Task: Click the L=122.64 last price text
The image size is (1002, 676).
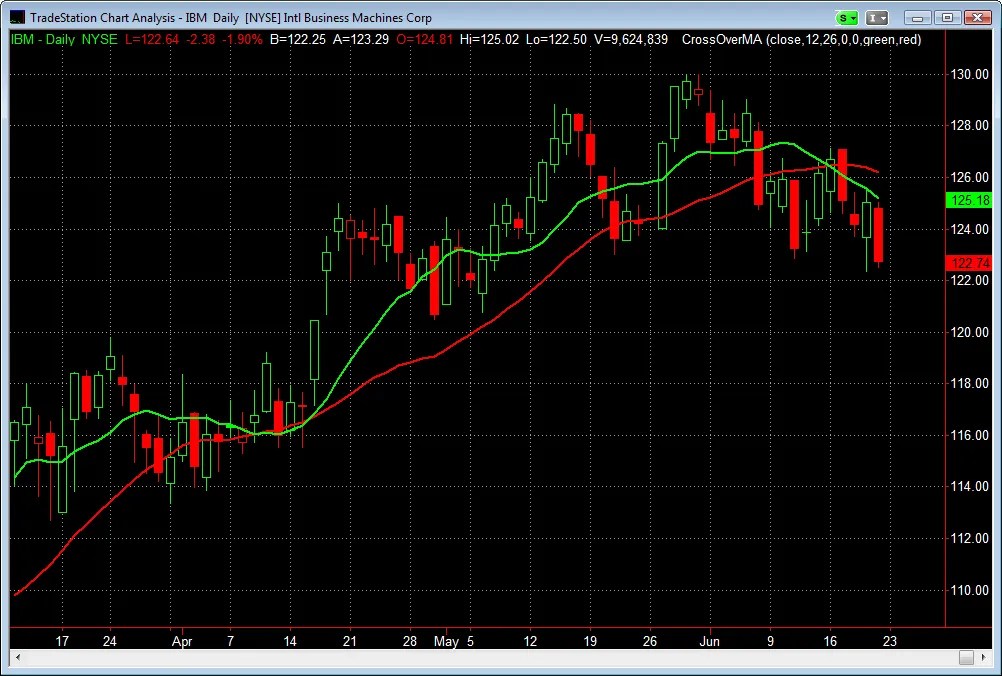Action: pos(151,40)
